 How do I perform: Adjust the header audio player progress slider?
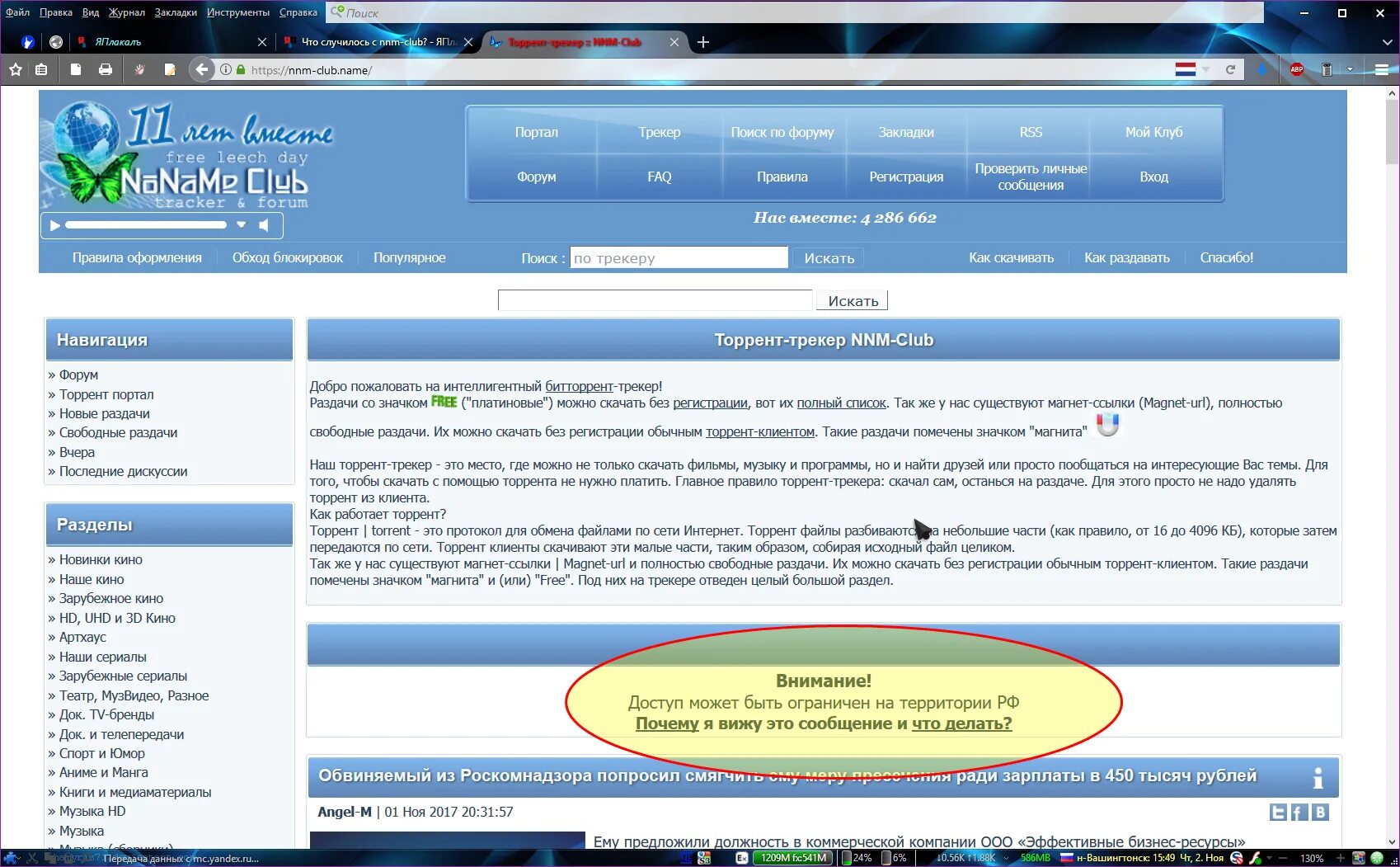pyautogui.click(x=146, y=224)
